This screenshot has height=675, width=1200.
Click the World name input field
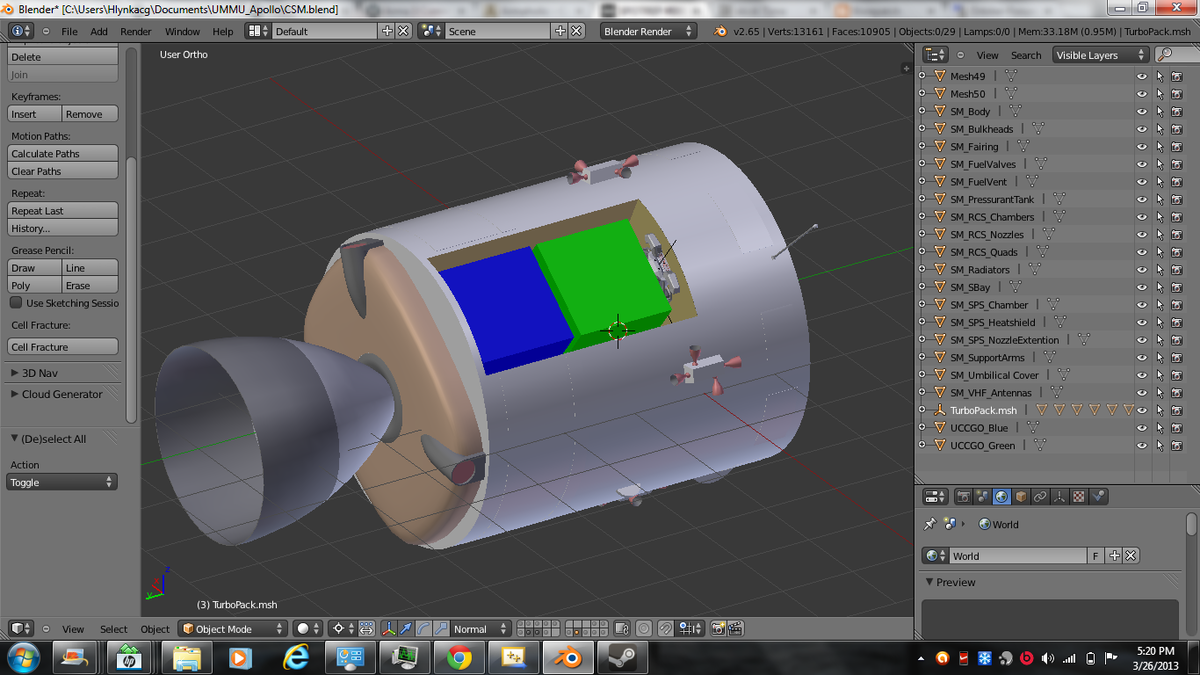(1017, 556)
